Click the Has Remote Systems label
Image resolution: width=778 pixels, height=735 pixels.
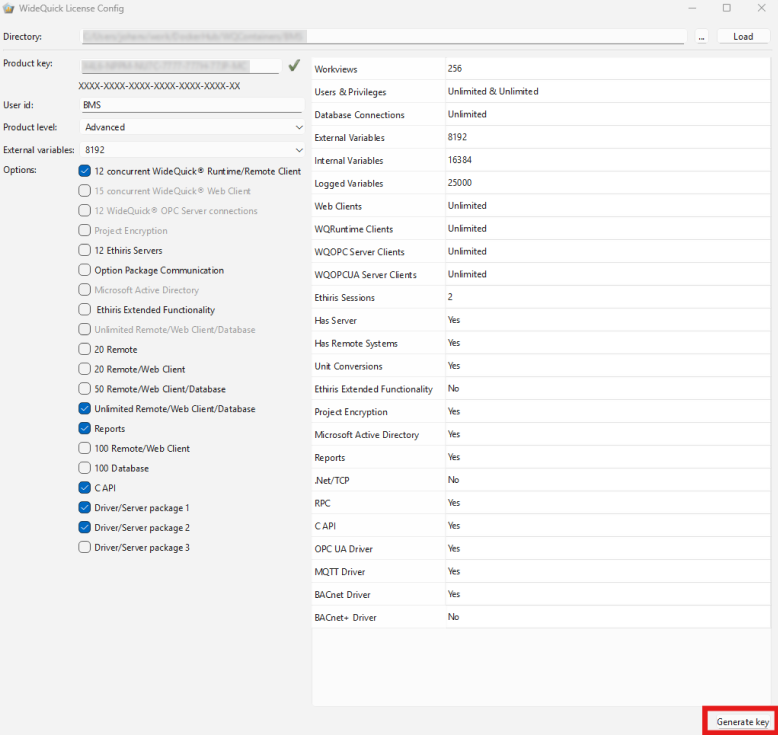click(356, 343)
